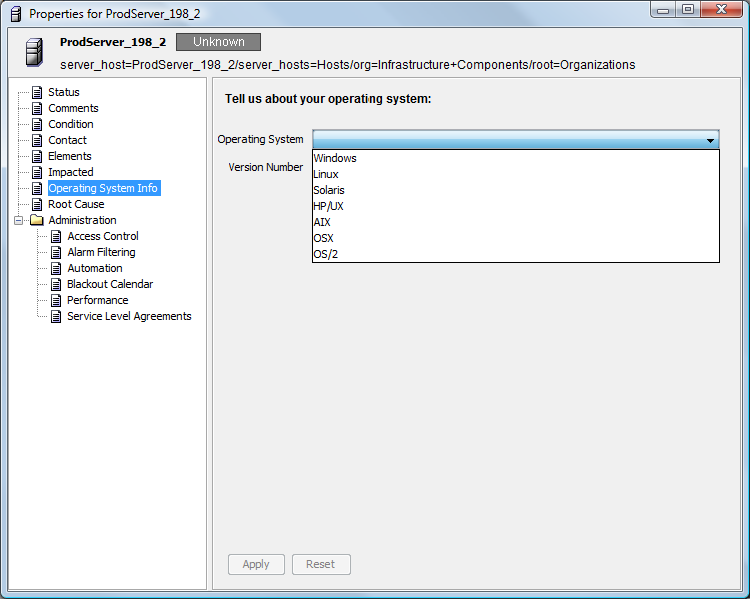
Task: Click the Contact page icon
Action: pyautogui.click(x=37, y=140)
